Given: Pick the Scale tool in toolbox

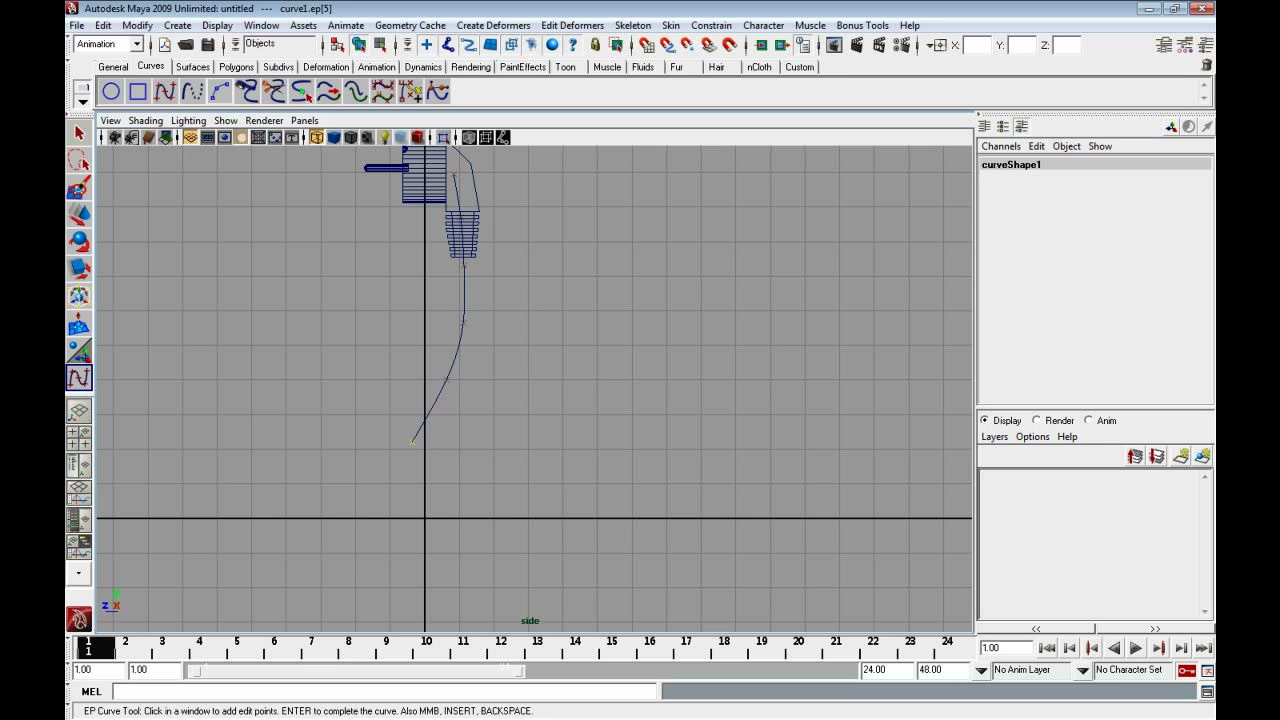Looking at the screenshot, I should [79, 268].
